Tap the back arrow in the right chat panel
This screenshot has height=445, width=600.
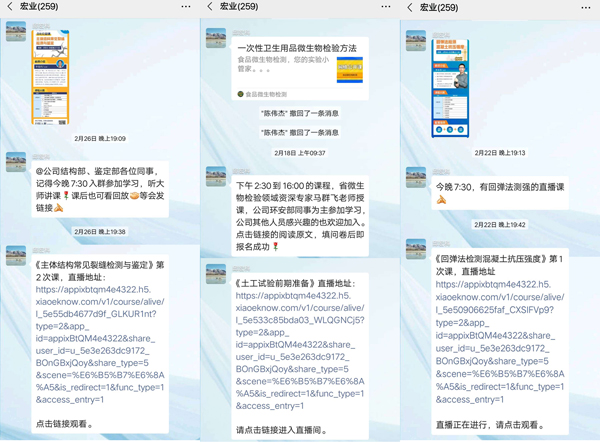click(409, 7)
